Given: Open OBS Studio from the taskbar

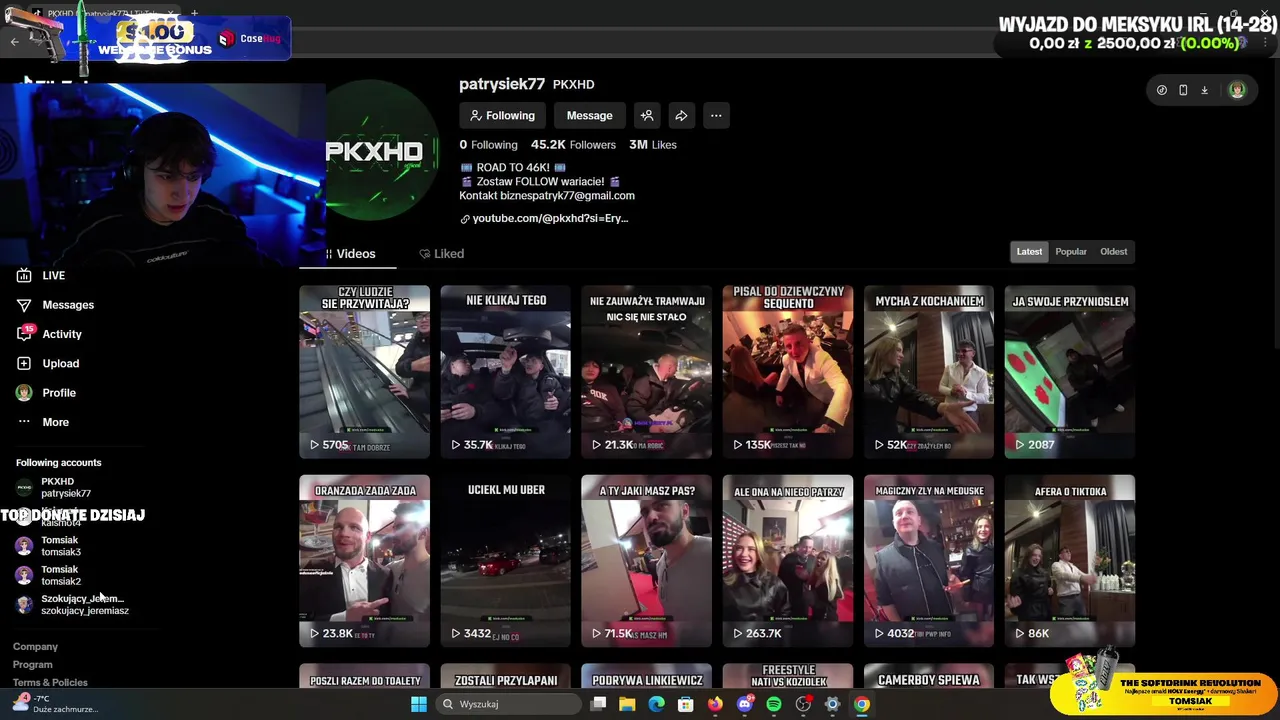Looking at the screenshot, I should pyautogui.click(x=803, y=704).
